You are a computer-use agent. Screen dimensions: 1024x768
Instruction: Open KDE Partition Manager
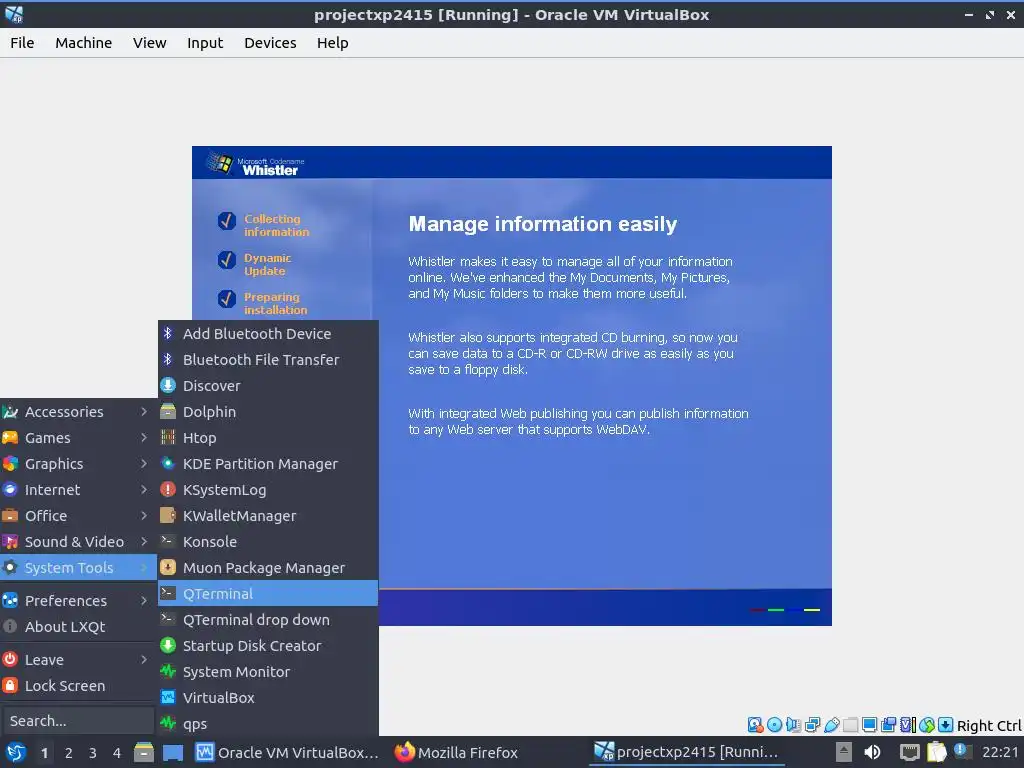click(x=268, y=464)
